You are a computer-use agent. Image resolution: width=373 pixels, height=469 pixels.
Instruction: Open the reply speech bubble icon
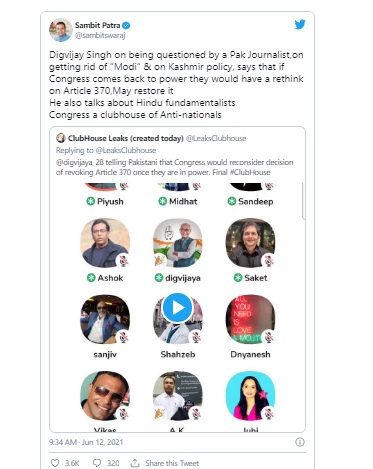[x=97, y=463]
